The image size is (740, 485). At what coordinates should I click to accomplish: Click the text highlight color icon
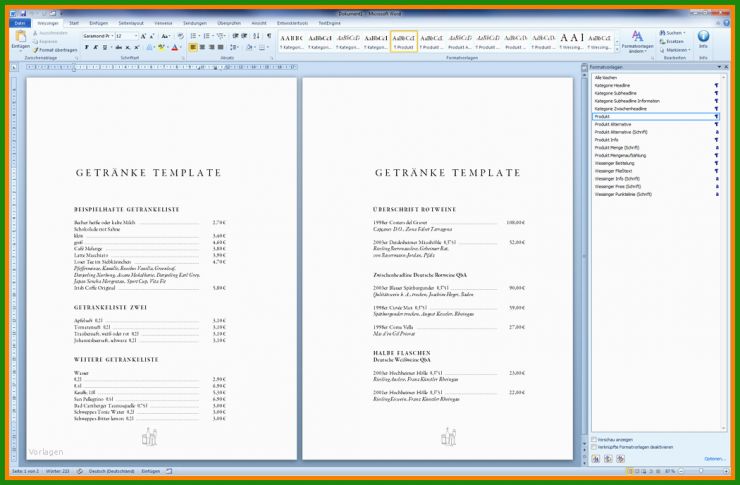(x=161, y=48)
